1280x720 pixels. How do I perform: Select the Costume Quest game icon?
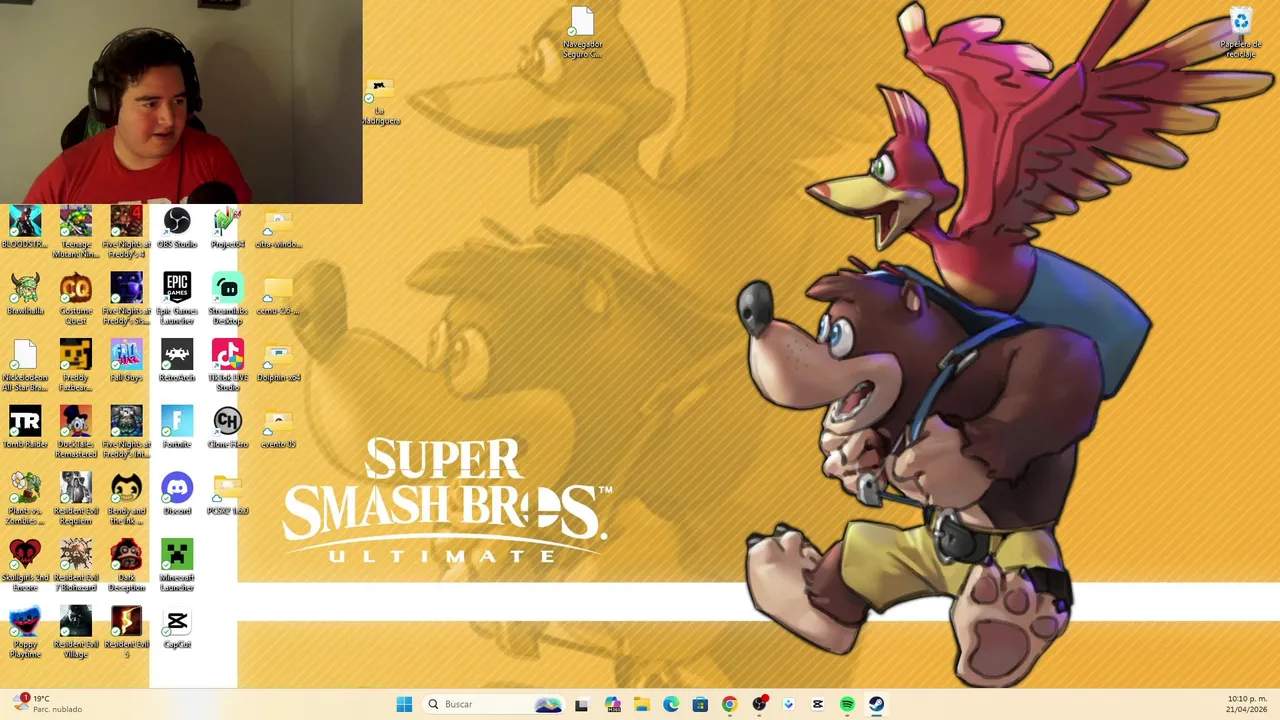76,299
